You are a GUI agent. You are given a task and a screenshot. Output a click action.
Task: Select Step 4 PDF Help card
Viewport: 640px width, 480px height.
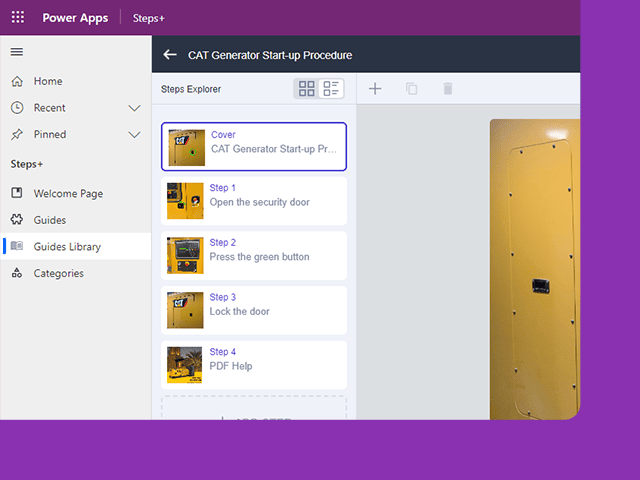pos(254,365)
